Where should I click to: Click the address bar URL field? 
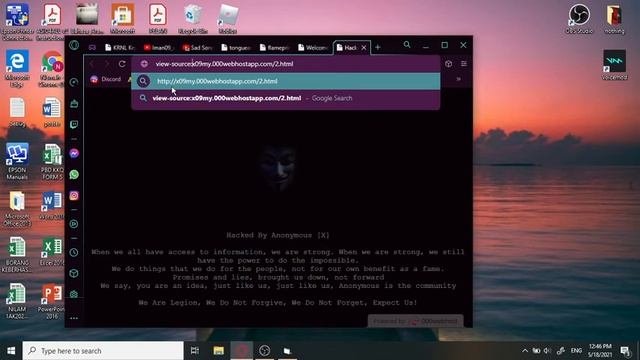click(286, 64)
